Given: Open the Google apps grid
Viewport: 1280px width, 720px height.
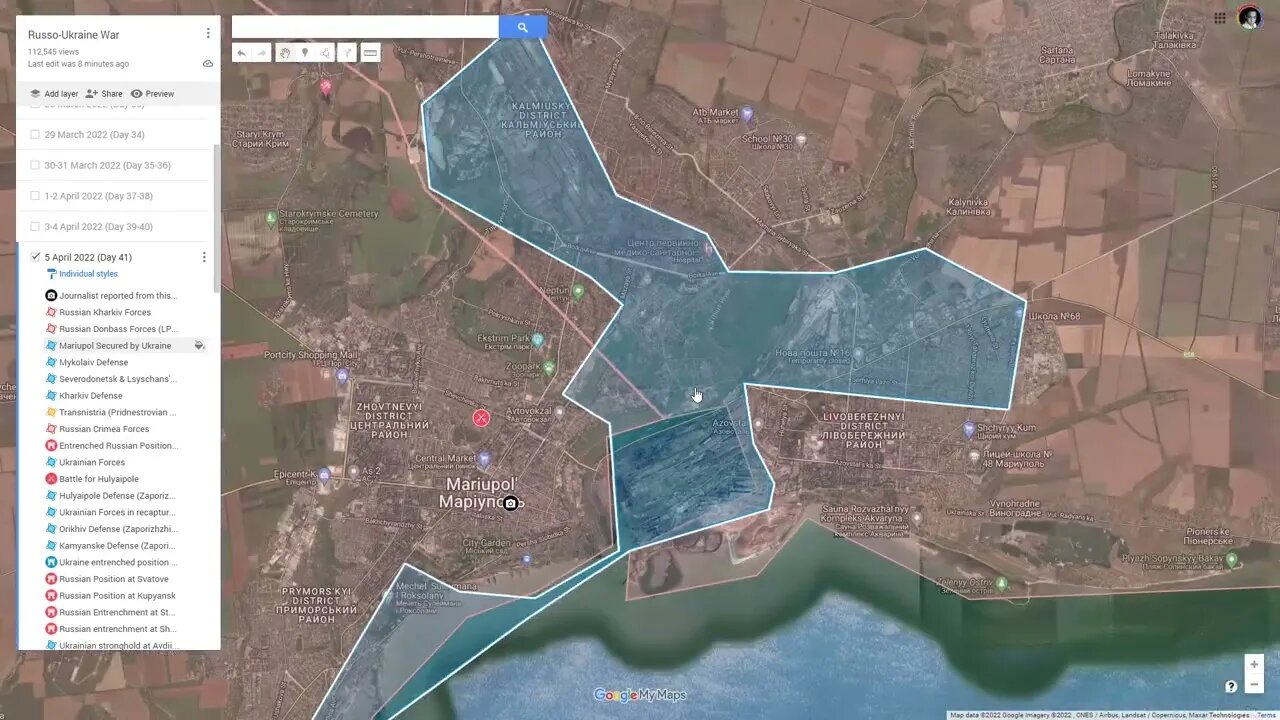Looking at the screenshot, I should pyautogui.click(x=1220, y=18).
